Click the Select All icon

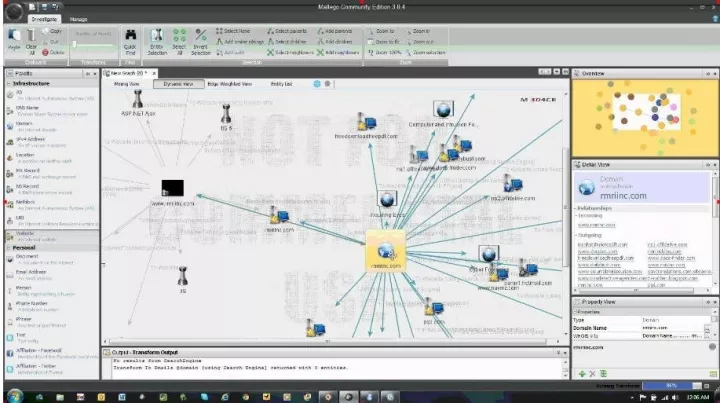point(179,39)
